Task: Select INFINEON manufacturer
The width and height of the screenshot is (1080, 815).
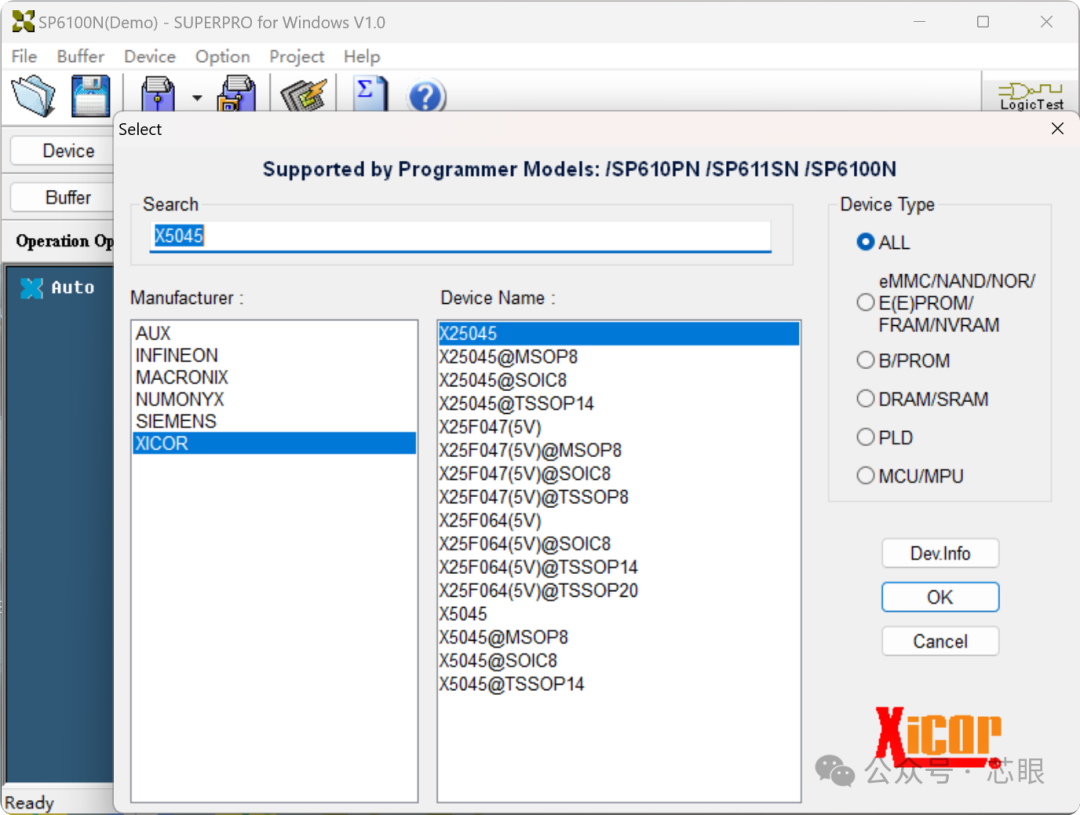Action: pyautogui.click(x=274, y=355)
